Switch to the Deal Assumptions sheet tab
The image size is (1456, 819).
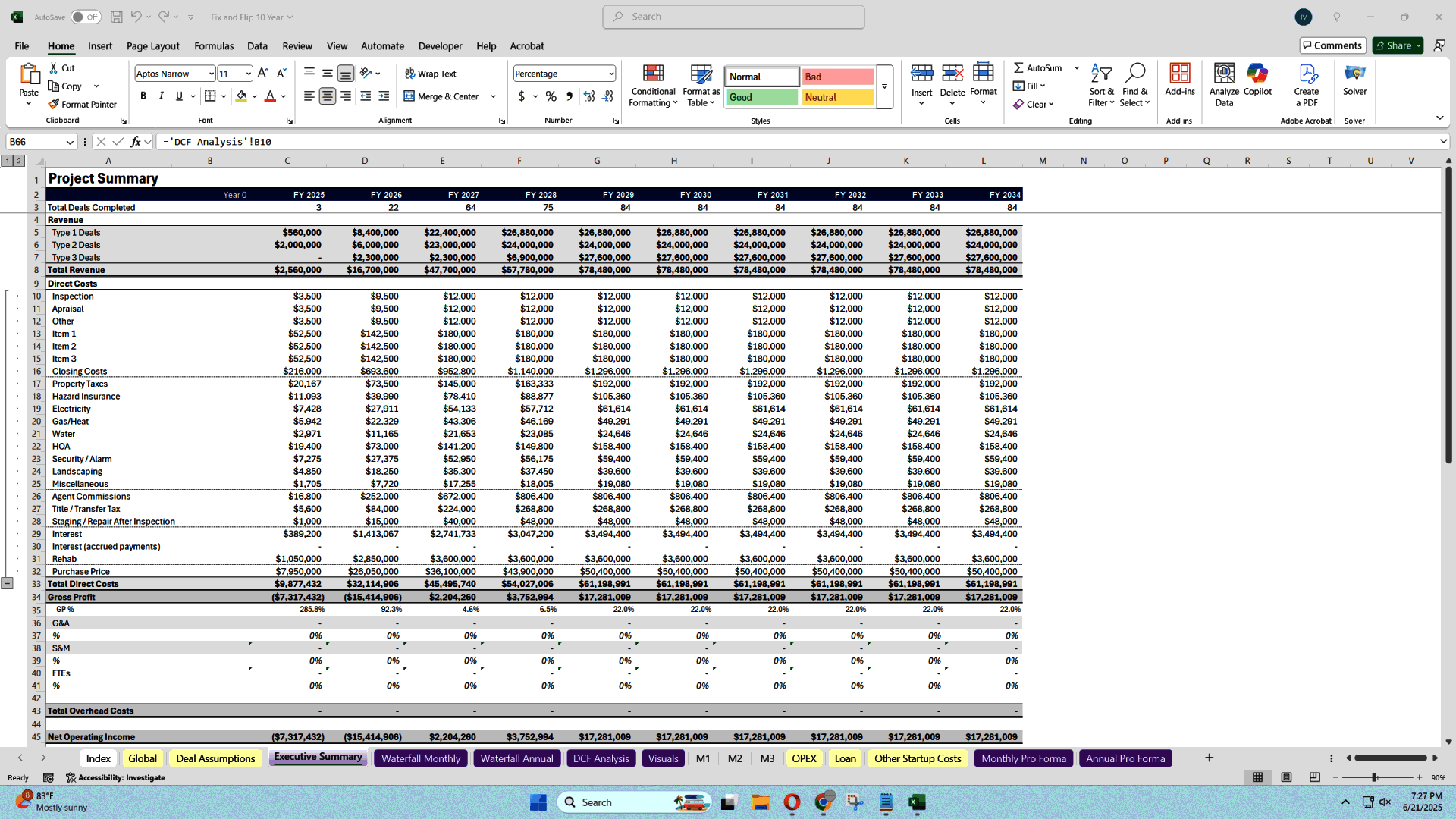point(215,758)
